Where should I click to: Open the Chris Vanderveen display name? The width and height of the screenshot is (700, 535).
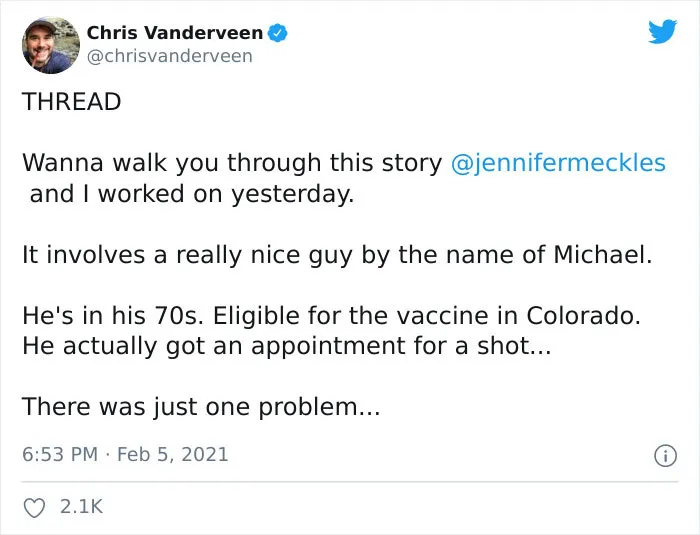[x=175, y=33]
